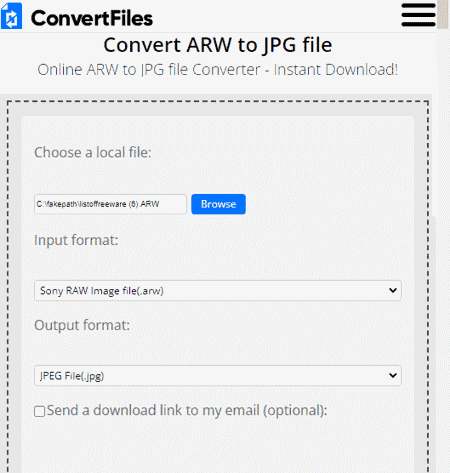Click the 'Online ARW to JPG file Converter' subtitle
Viewport: 450px width, 473px height.
pos(218,70)
